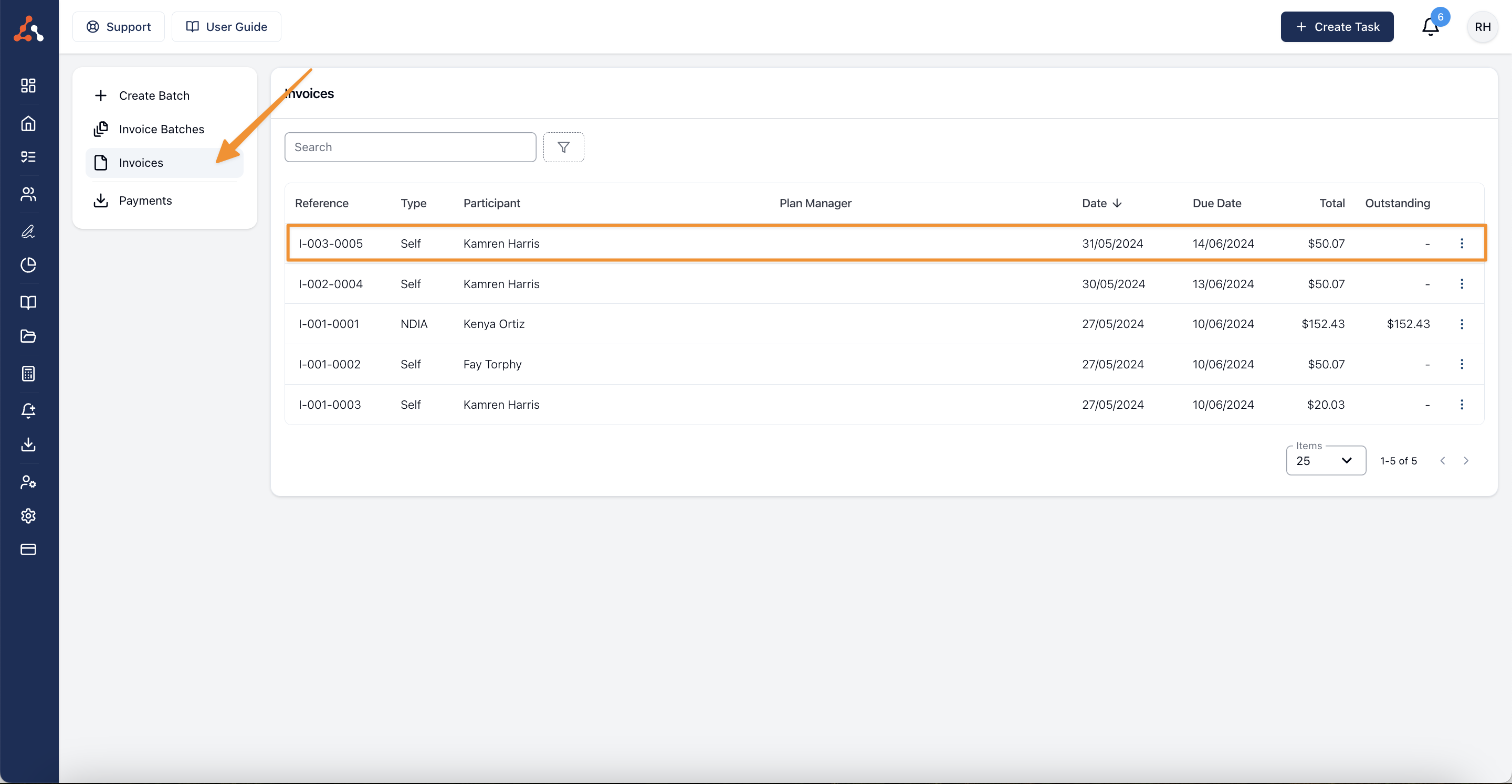Click participant Fay Torphy
1512x784 pixels.
point(492,364)
